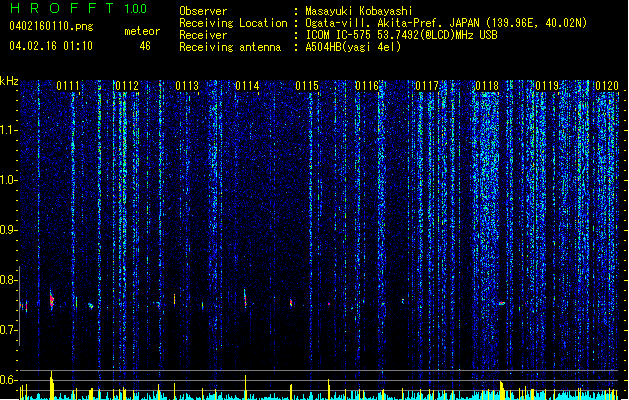Select the version number 1.00
629x400 pixels.
point(136,8)
